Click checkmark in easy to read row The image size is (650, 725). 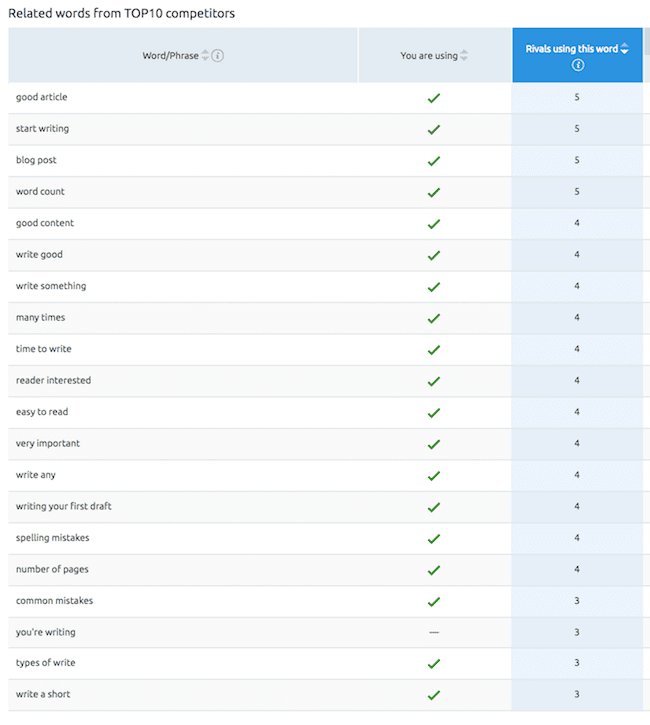pyautogui.click(x=434, y=412)
